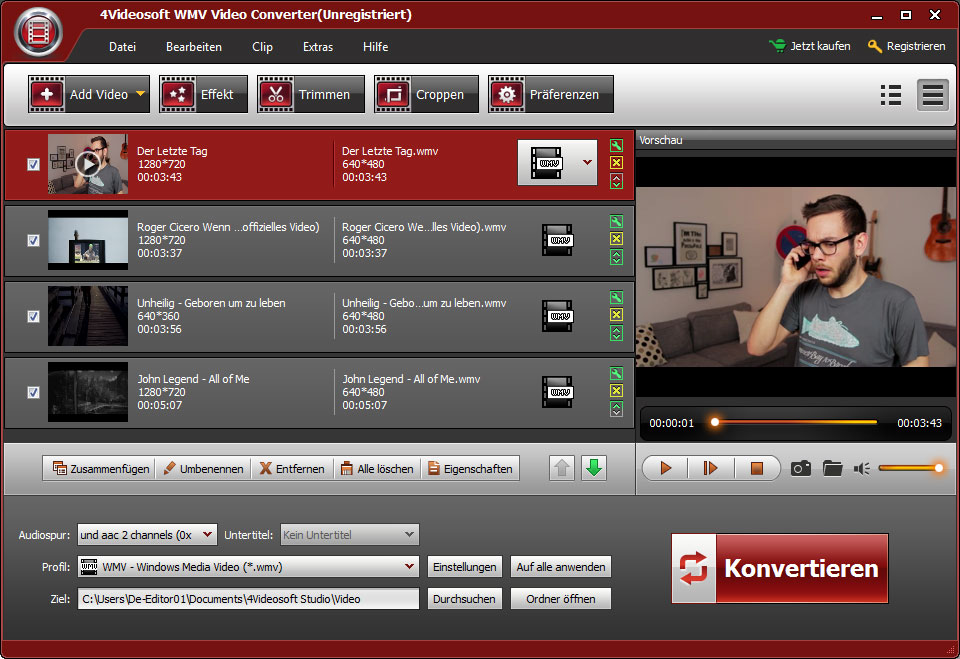The width and height of the screenshot is (960, 659).
Task: Select the Unheilig video thumbnail
Action: [88, 316]
